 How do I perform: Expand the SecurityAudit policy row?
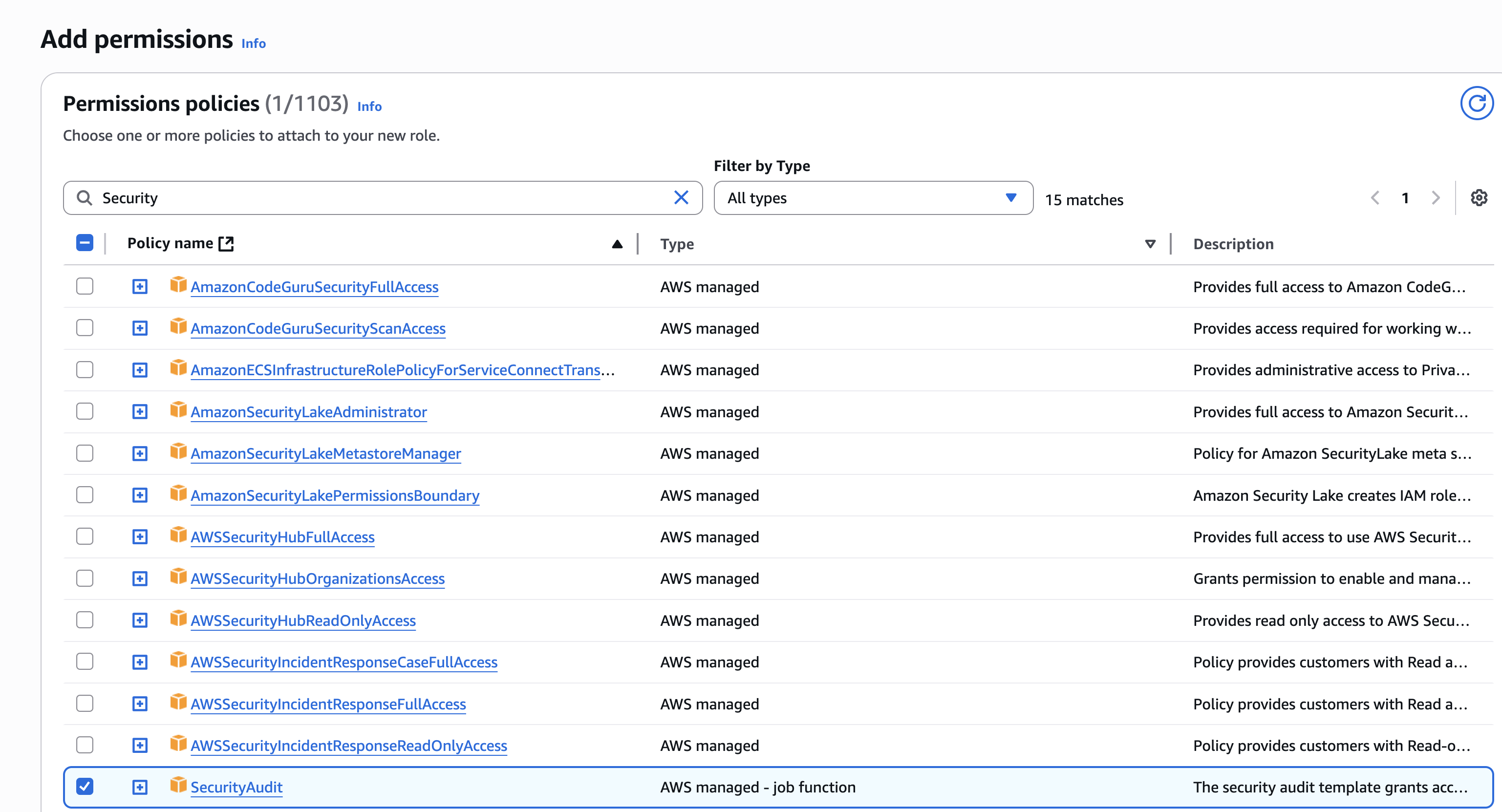coord(140,787)
